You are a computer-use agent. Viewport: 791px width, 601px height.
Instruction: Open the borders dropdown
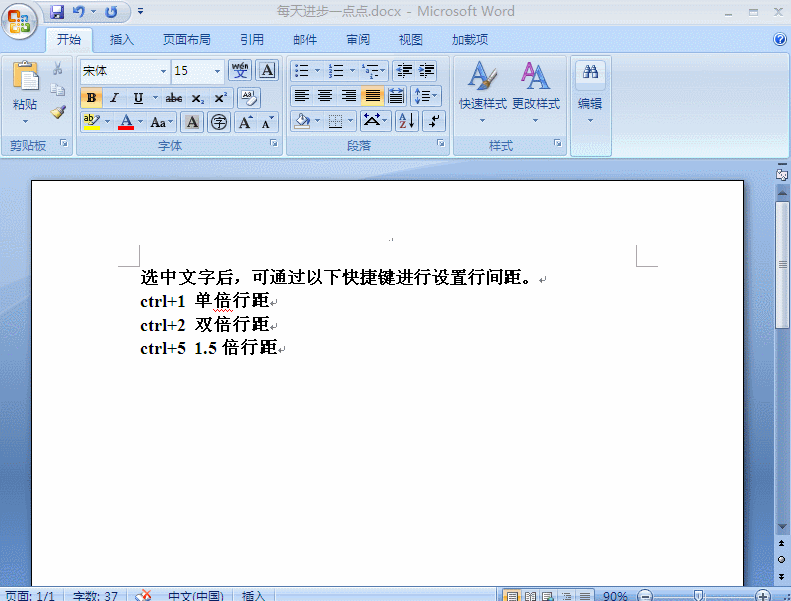coord(351,121)
